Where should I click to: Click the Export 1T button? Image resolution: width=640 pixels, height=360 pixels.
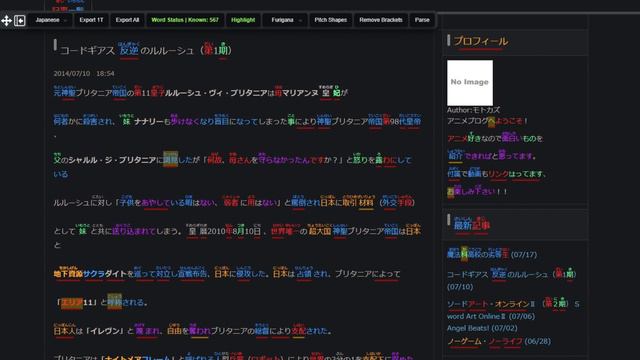coord(91,20)
